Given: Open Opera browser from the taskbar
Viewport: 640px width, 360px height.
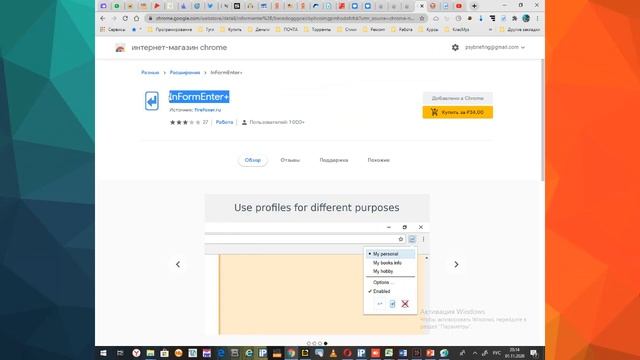Looking at the screenshot, I should [347, 353].
